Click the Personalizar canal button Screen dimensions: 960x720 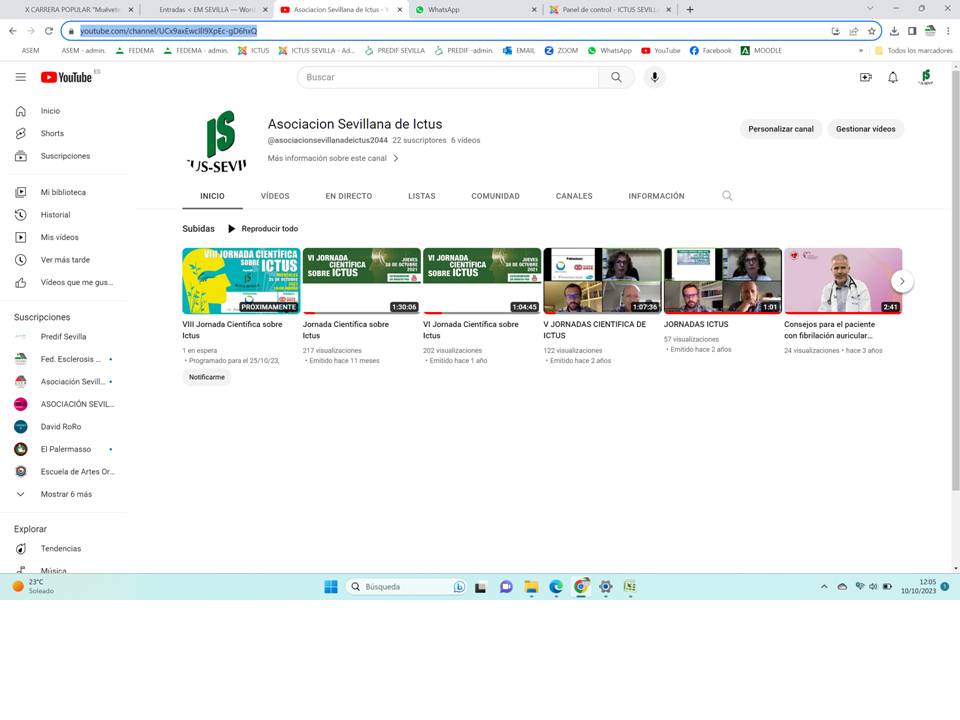780,128
